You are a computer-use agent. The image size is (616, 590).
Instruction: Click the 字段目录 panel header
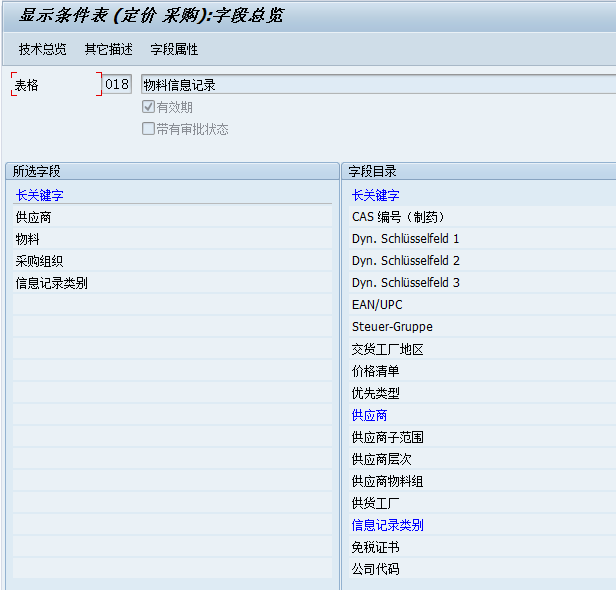(x=479, y=172)
